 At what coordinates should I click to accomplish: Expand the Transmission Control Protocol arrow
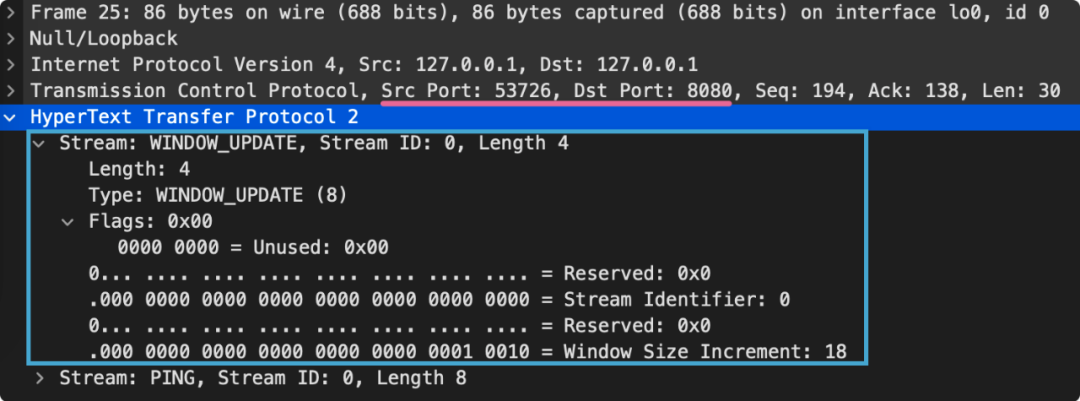click(11, 91)
